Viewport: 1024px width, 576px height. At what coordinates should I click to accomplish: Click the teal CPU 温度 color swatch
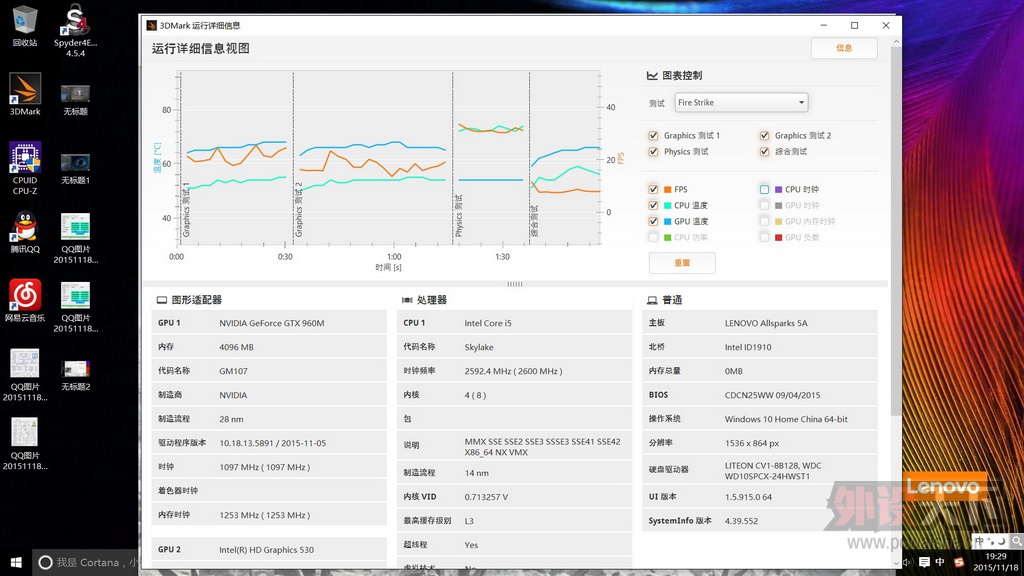[667, 205]
